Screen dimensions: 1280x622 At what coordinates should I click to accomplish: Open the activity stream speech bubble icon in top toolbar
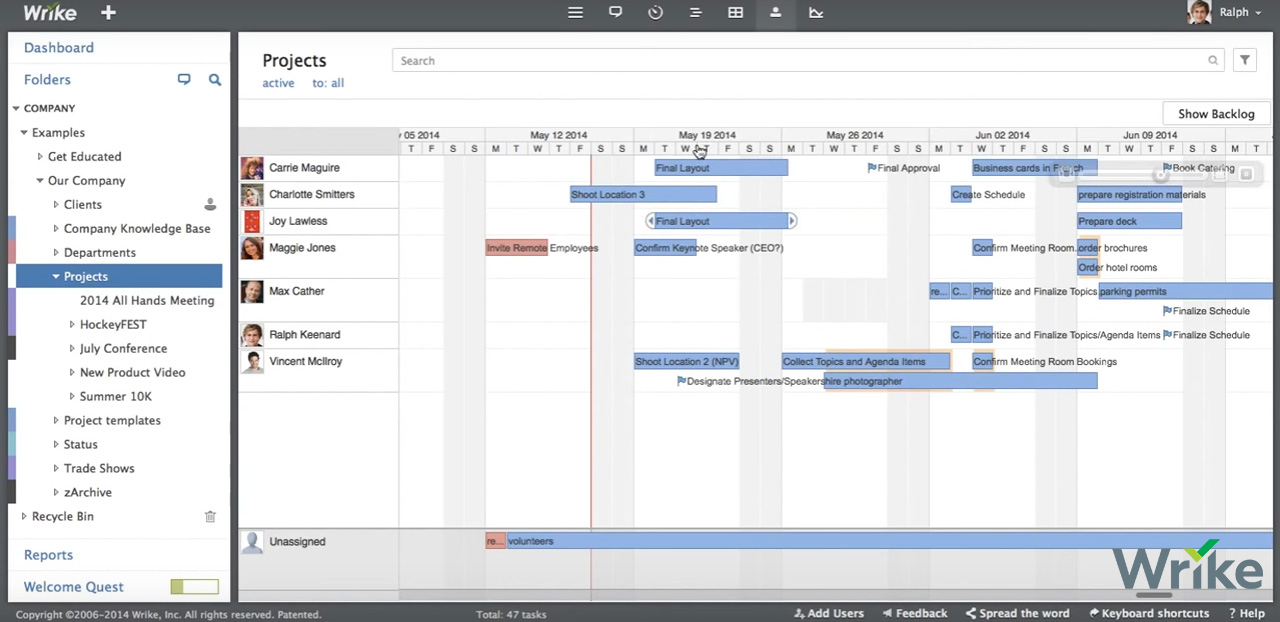point(615,13)
